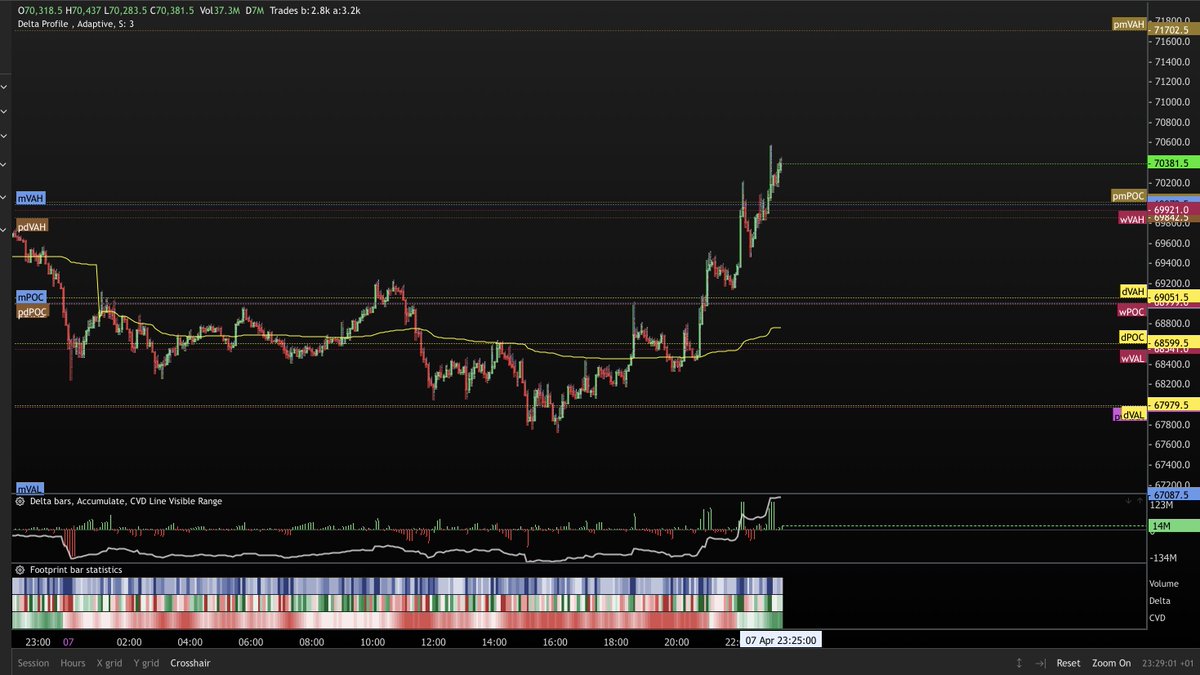Image resolution: width=1200 pixels, height=675 pixels.
Task: Click the Delta row label
Action: coord(1160,601)
